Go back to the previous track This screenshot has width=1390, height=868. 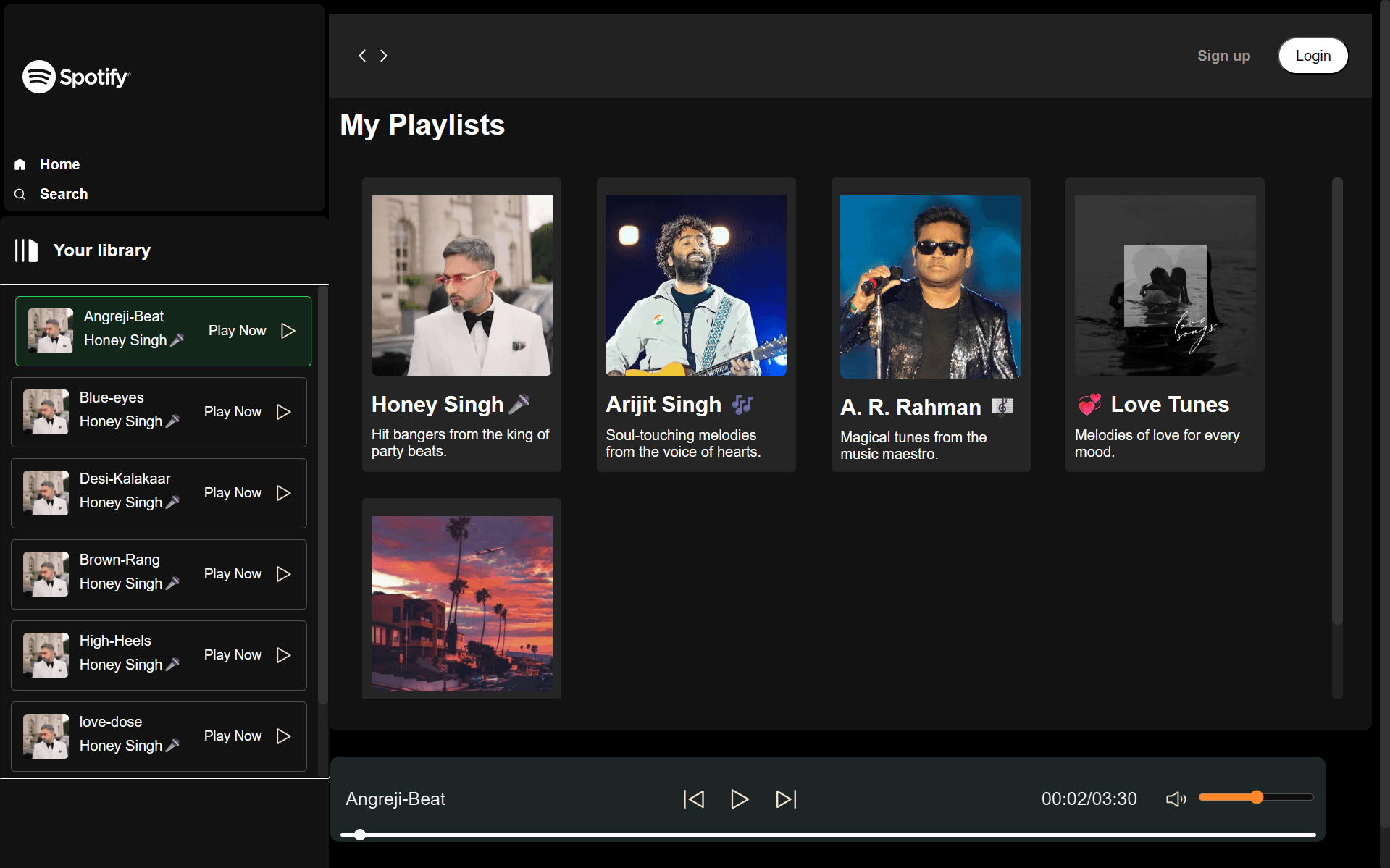point(693,799)
